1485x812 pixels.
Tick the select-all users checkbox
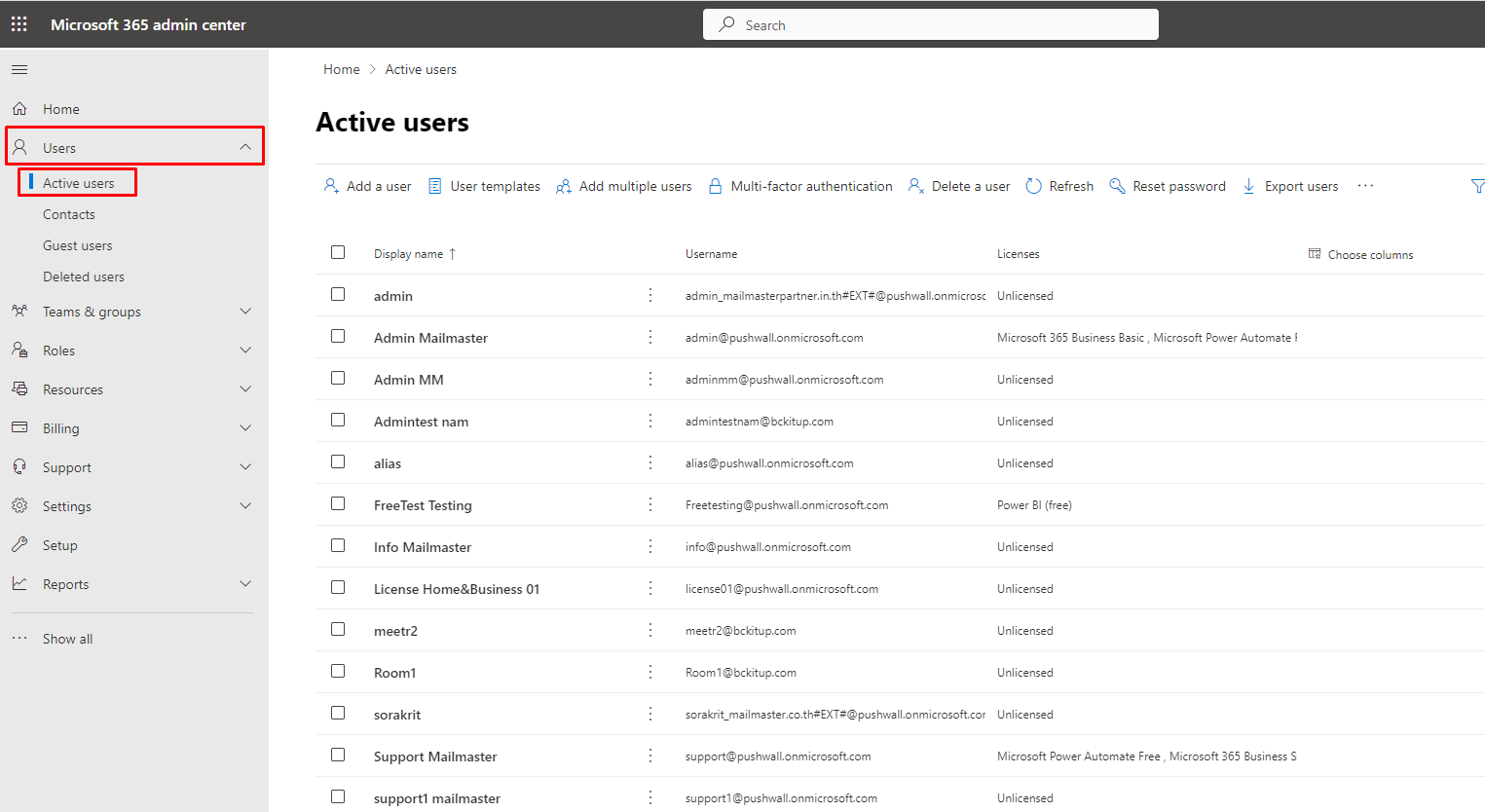coord(338,252)
